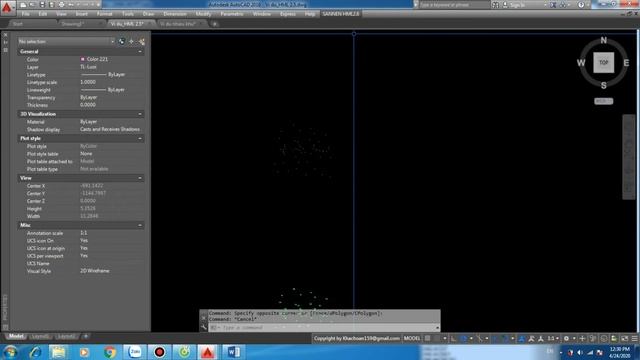This screenshot has height=360, width=640.
Task: Open the Windows Start button
Action: pos(10,352)
